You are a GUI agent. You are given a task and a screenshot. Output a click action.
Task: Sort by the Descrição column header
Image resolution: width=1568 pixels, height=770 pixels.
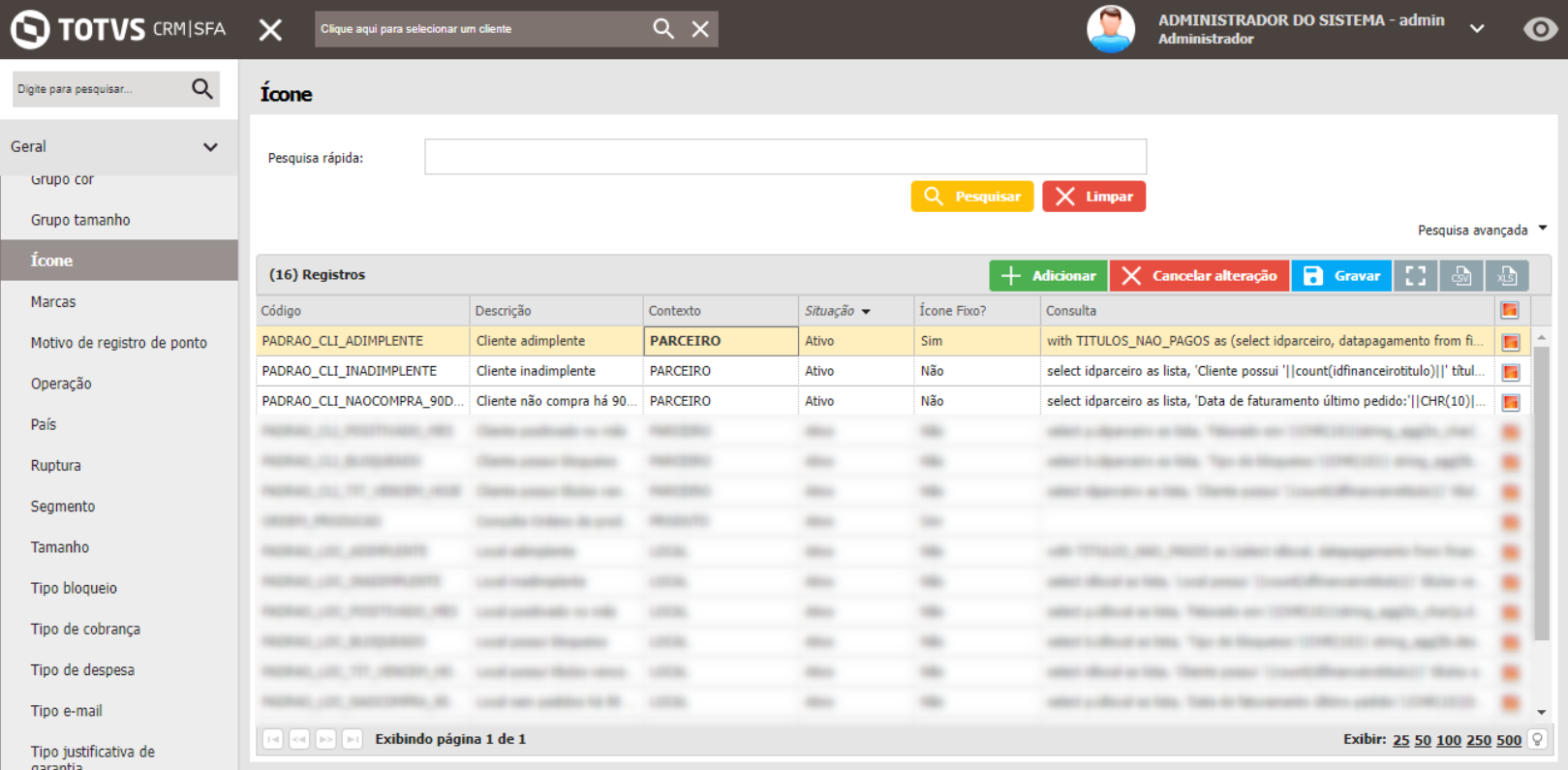tap(557, 311)
